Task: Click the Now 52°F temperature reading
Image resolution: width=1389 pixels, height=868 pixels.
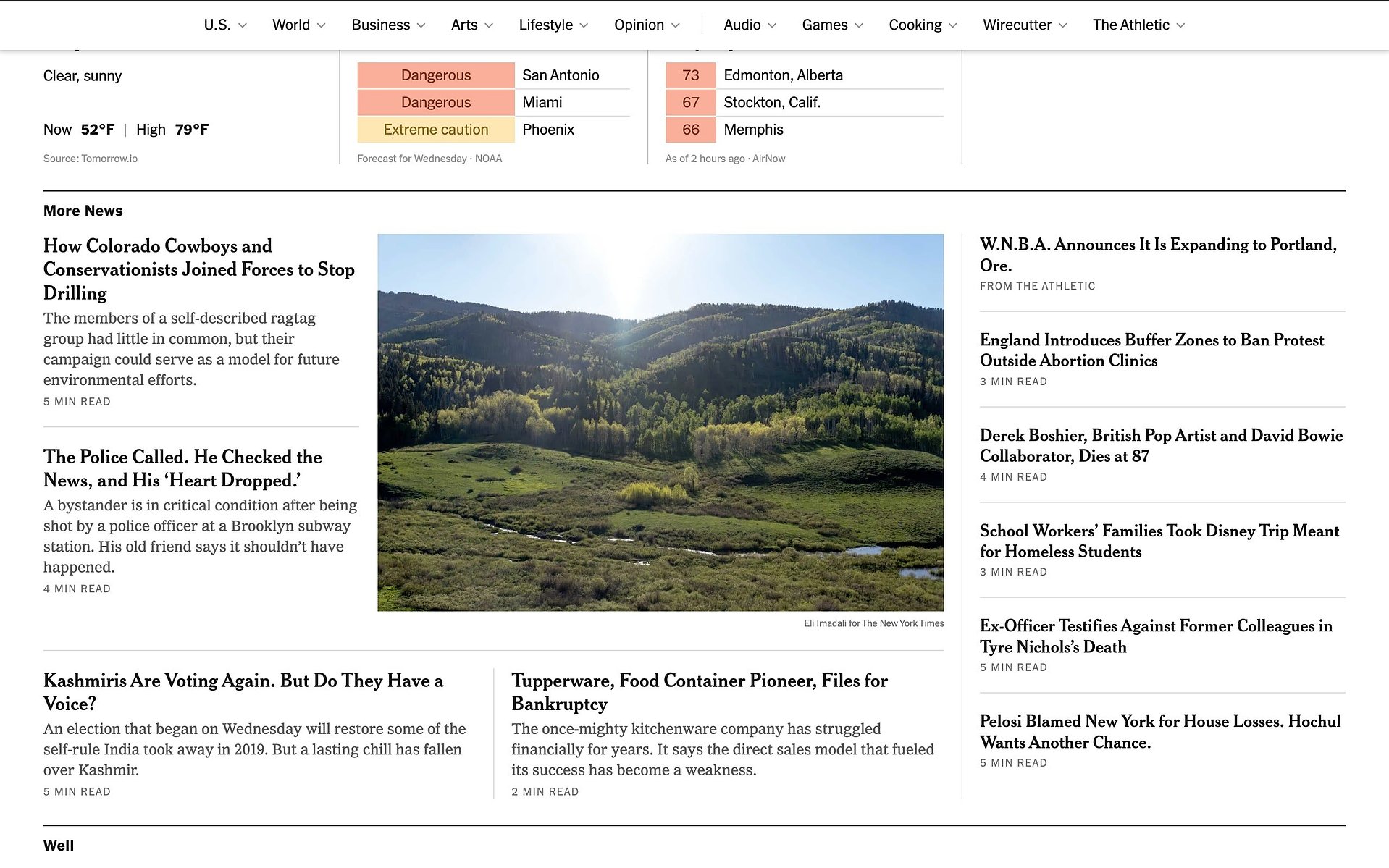Action: [79, 130]
